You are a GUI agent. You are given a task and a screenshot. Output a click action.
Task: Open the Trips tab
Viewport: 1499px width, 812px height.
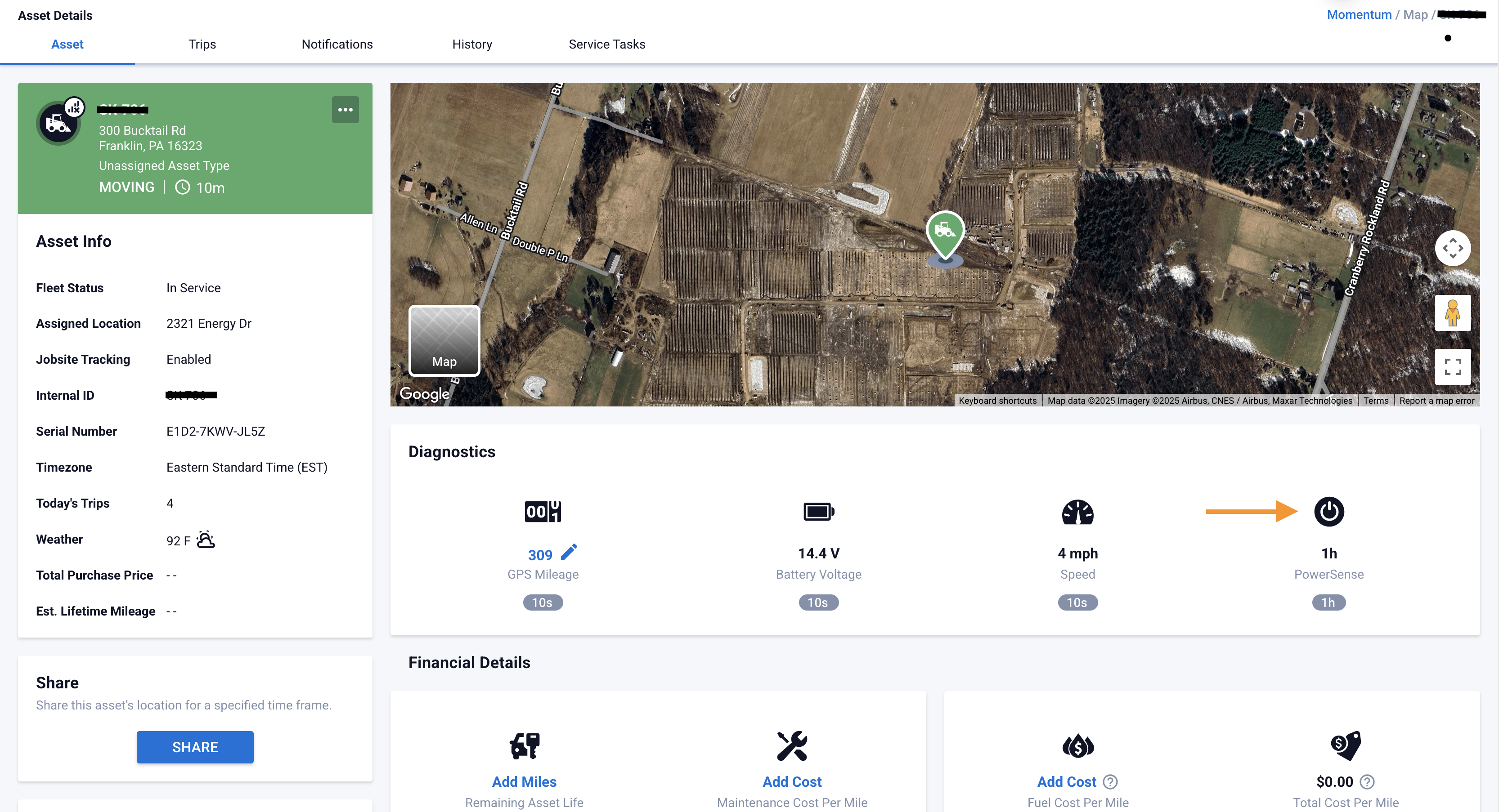coord(202,44)
